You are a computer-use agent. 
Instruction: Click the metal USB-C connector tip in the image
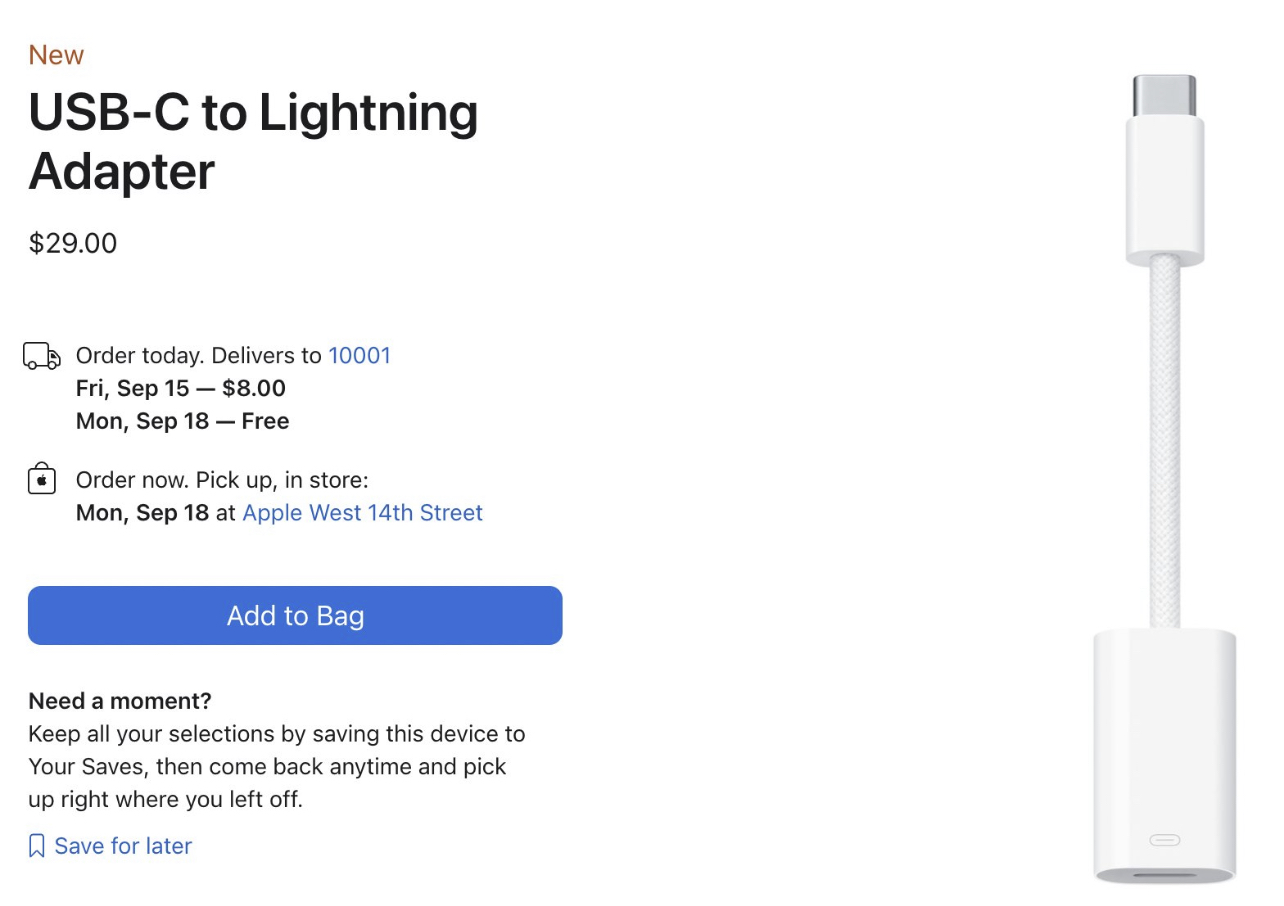[1164, 96]
